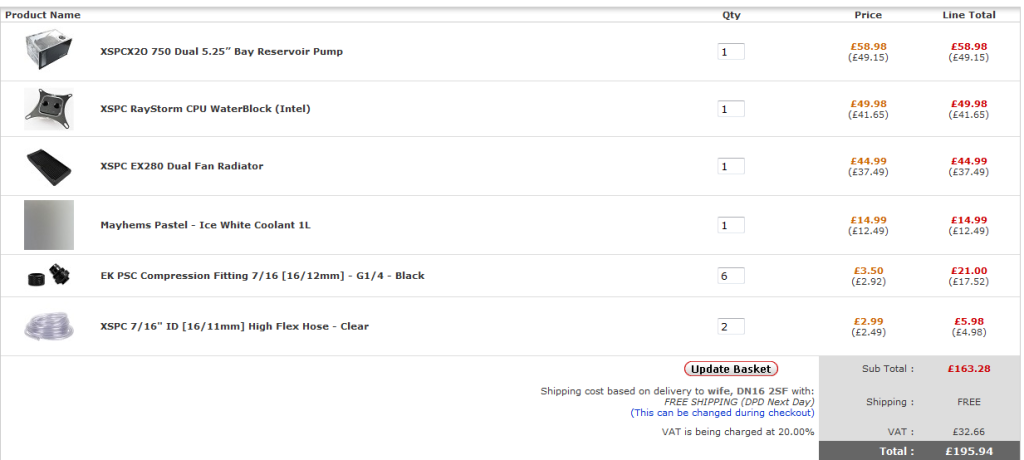Focus the EX280 Radiator quantity box
This screenshot has width=1024, height=460.
[730, 166]
